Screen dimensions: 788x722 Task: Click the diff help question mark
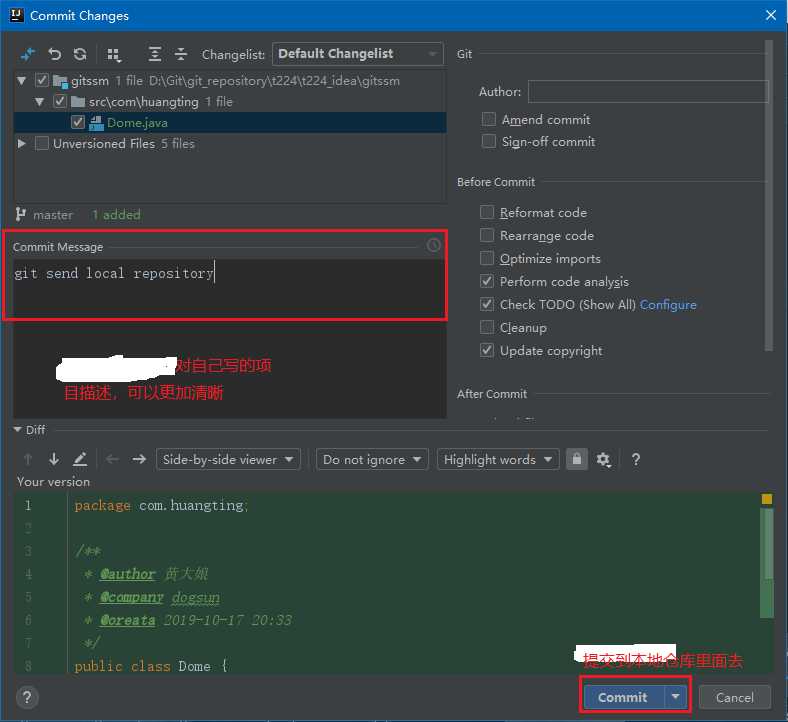coord(636,459)
